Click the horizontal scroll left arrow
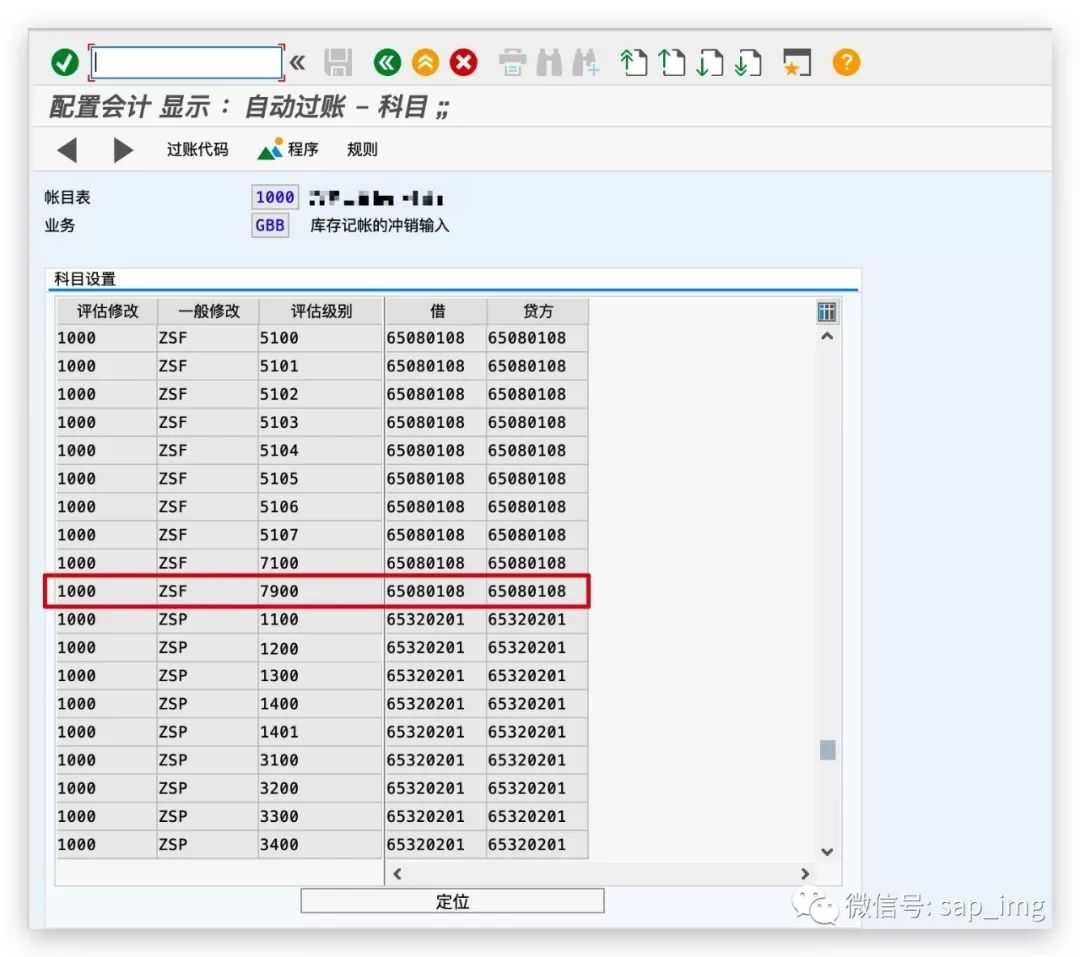The image size is (1080, 957). (x=397, y=874)
